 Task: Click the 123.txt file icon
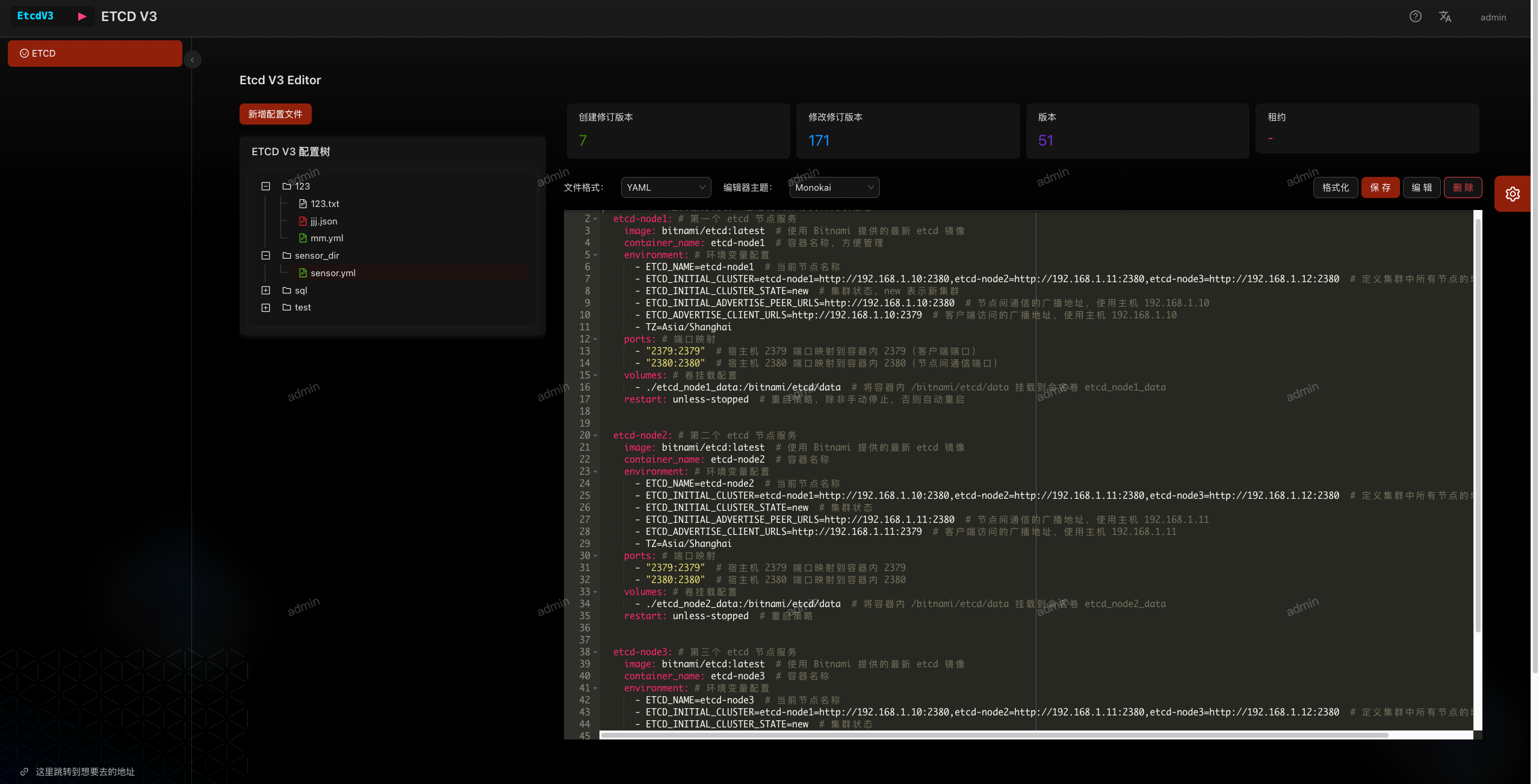303,204
